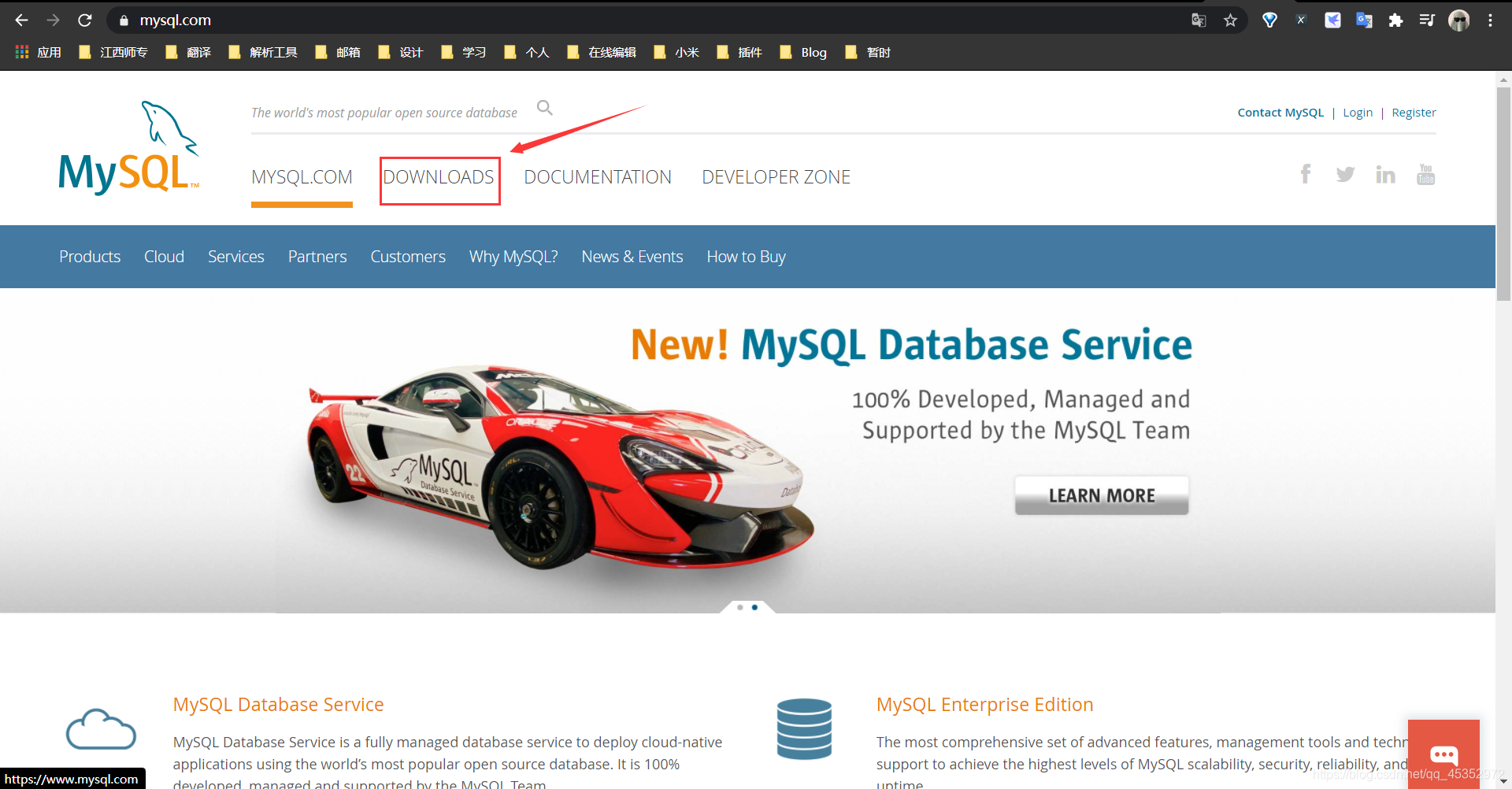Image resolution: width=1512 pixels, height=789 pixels.
Task: Open the 解析工具 bookmark folder
Action: pos(263,52)
